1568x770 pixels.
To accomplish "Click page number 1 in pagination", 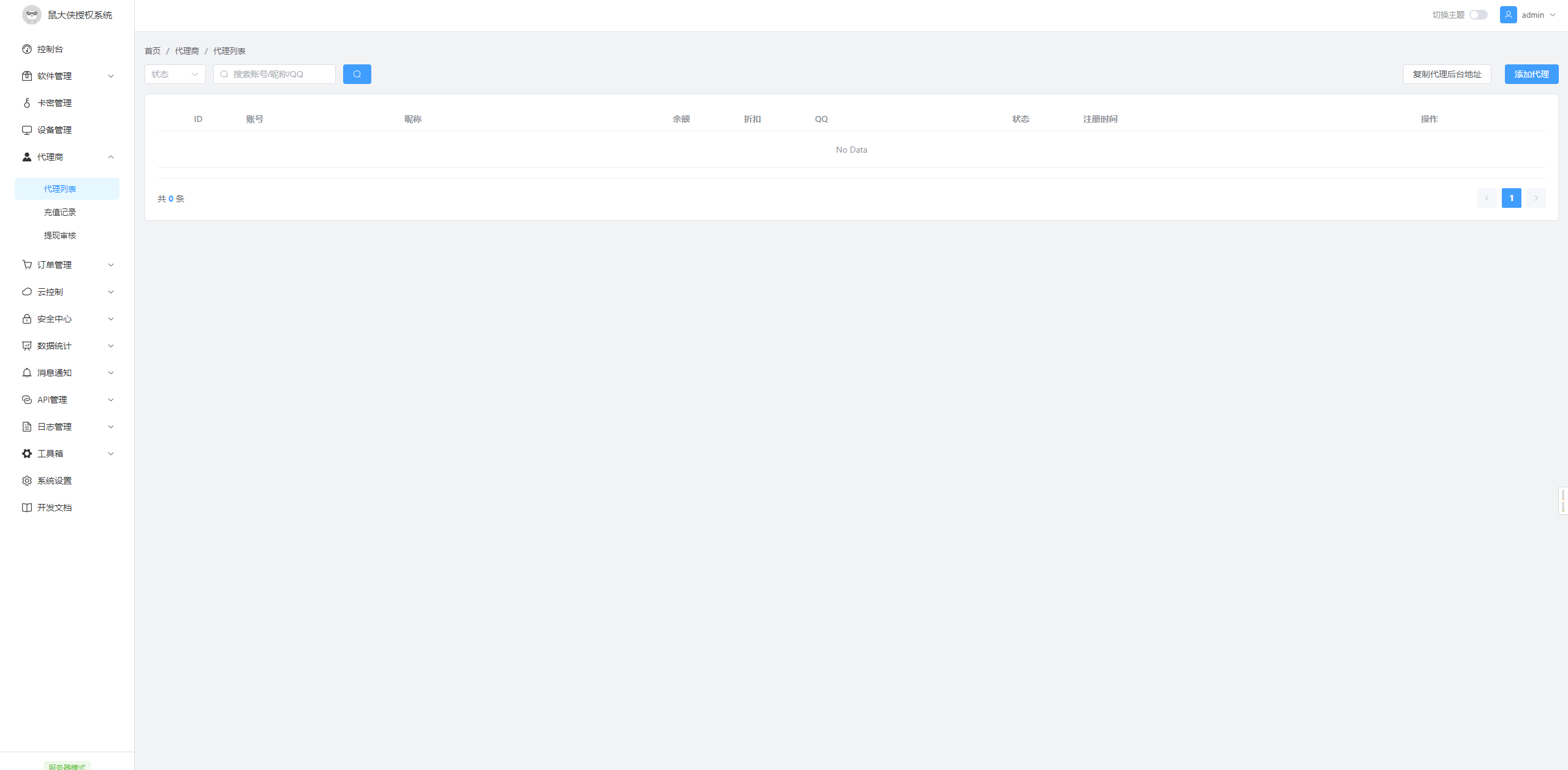I will coord(1511,198).
